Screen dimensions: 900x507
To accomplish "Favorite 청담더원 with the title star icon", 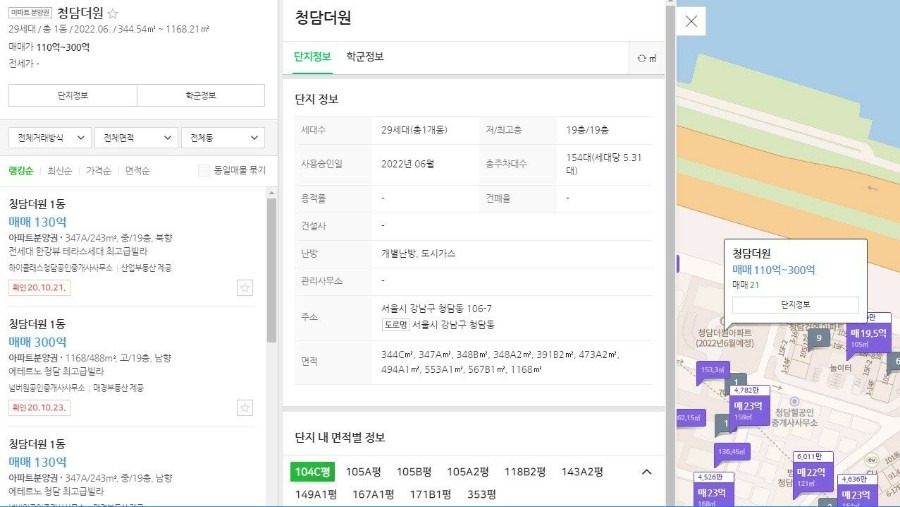I will pyautogui.click(x=113, y=13).
